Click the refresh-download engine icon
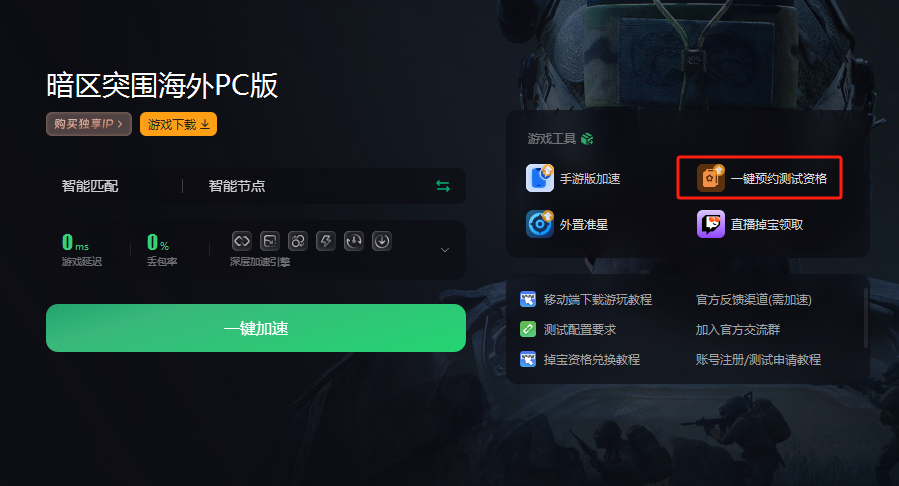899x486 pixels. coord(354,241)
